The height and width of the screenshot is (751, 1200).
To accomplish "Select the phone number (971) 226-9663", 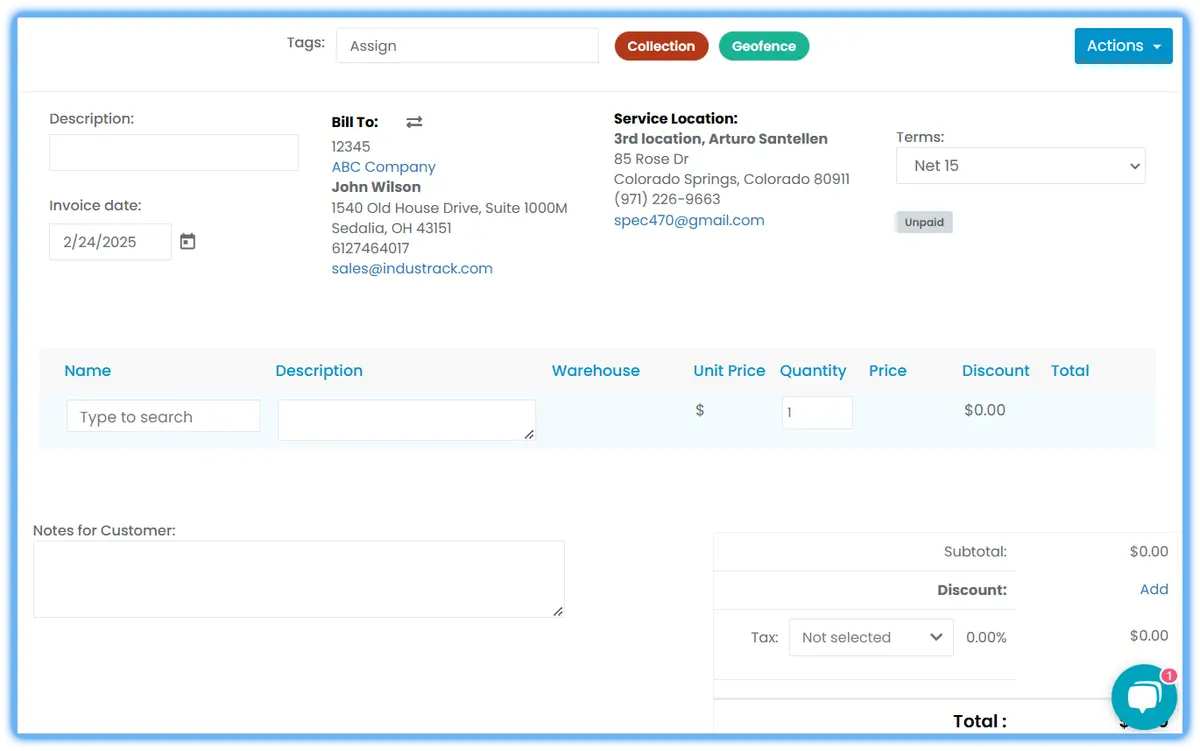I will (667, 199).
